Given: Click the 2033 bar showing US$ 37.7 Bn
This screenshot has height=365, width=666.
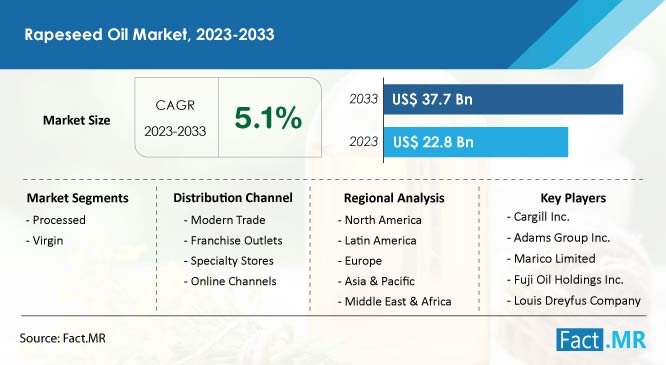Looking at the screenshot, I should [503, 99].
